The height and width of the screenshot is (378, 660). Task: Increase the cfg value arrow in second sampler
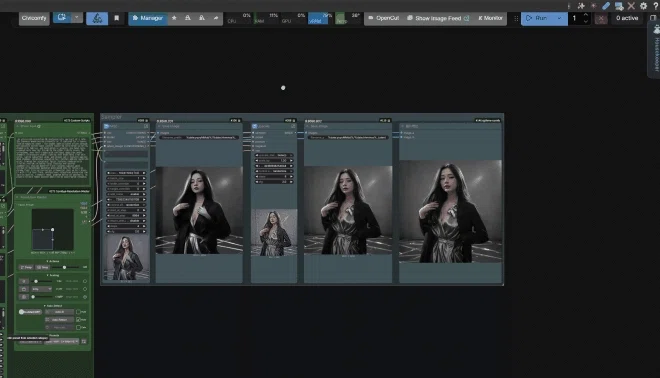tap(291, 182)
